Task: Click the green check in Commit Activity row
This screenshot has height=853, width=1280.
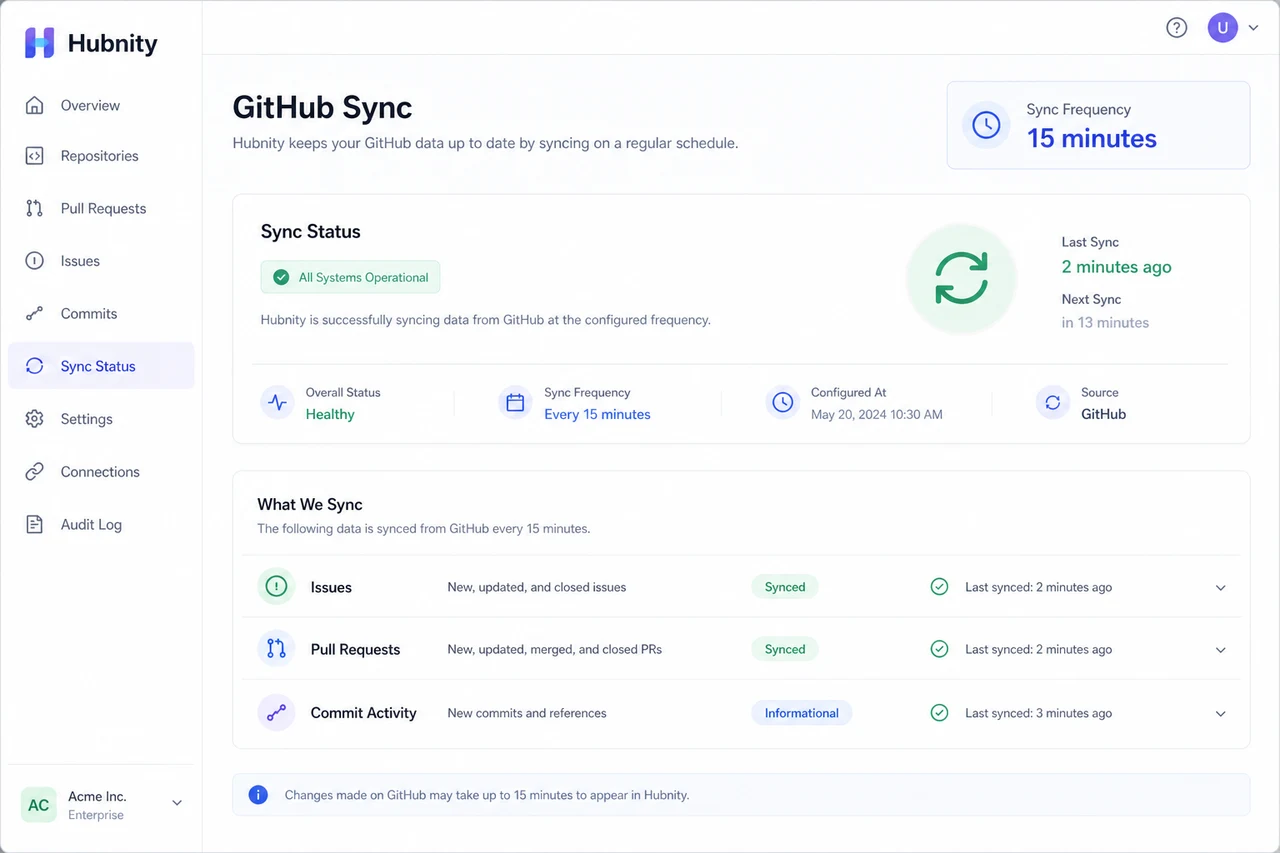Action: (x=939, y=713)
